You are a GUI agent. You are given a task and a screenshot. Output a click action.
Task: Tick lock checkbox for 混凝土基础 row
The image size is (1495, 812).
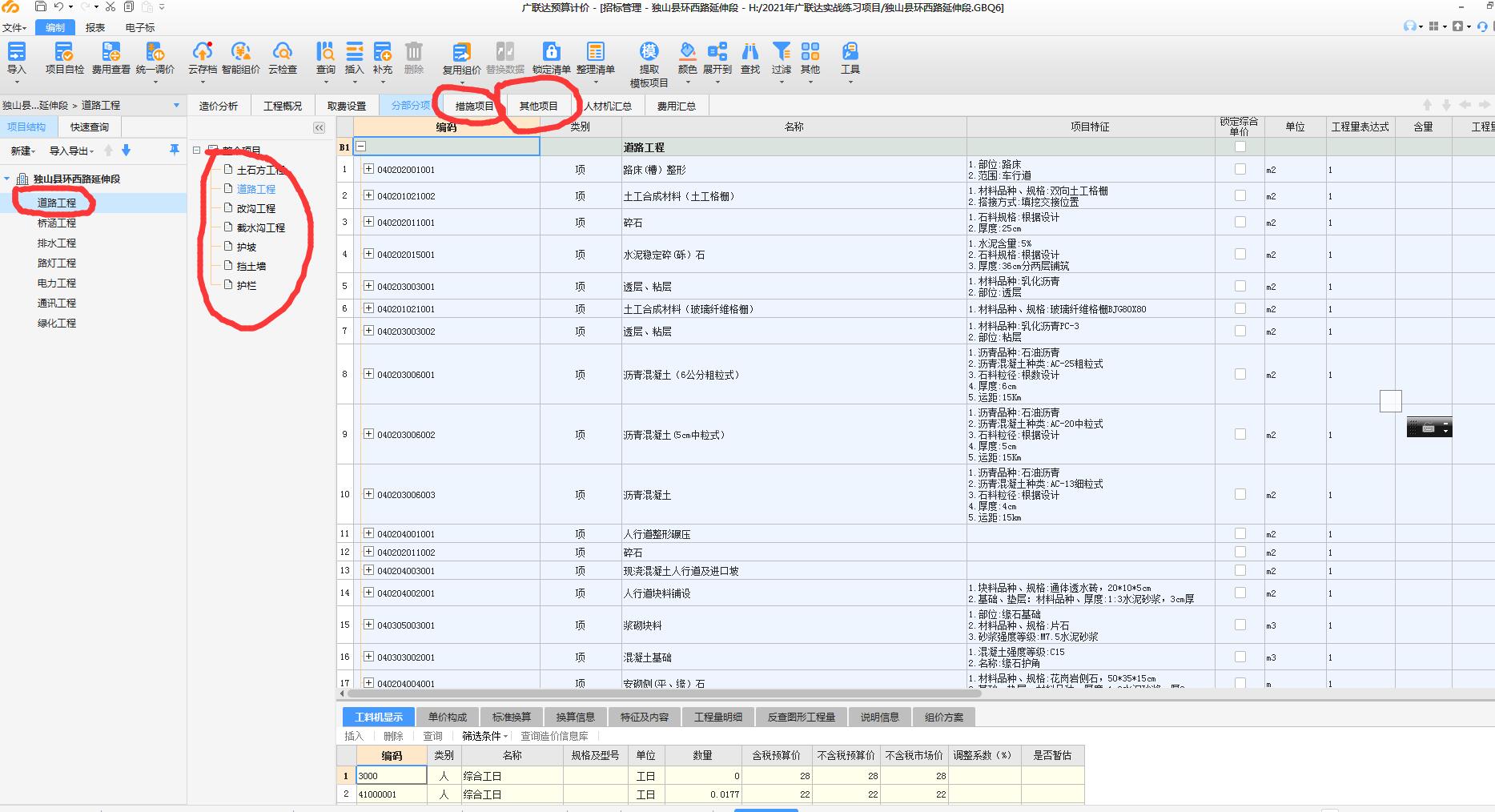tap(1240, 657)
